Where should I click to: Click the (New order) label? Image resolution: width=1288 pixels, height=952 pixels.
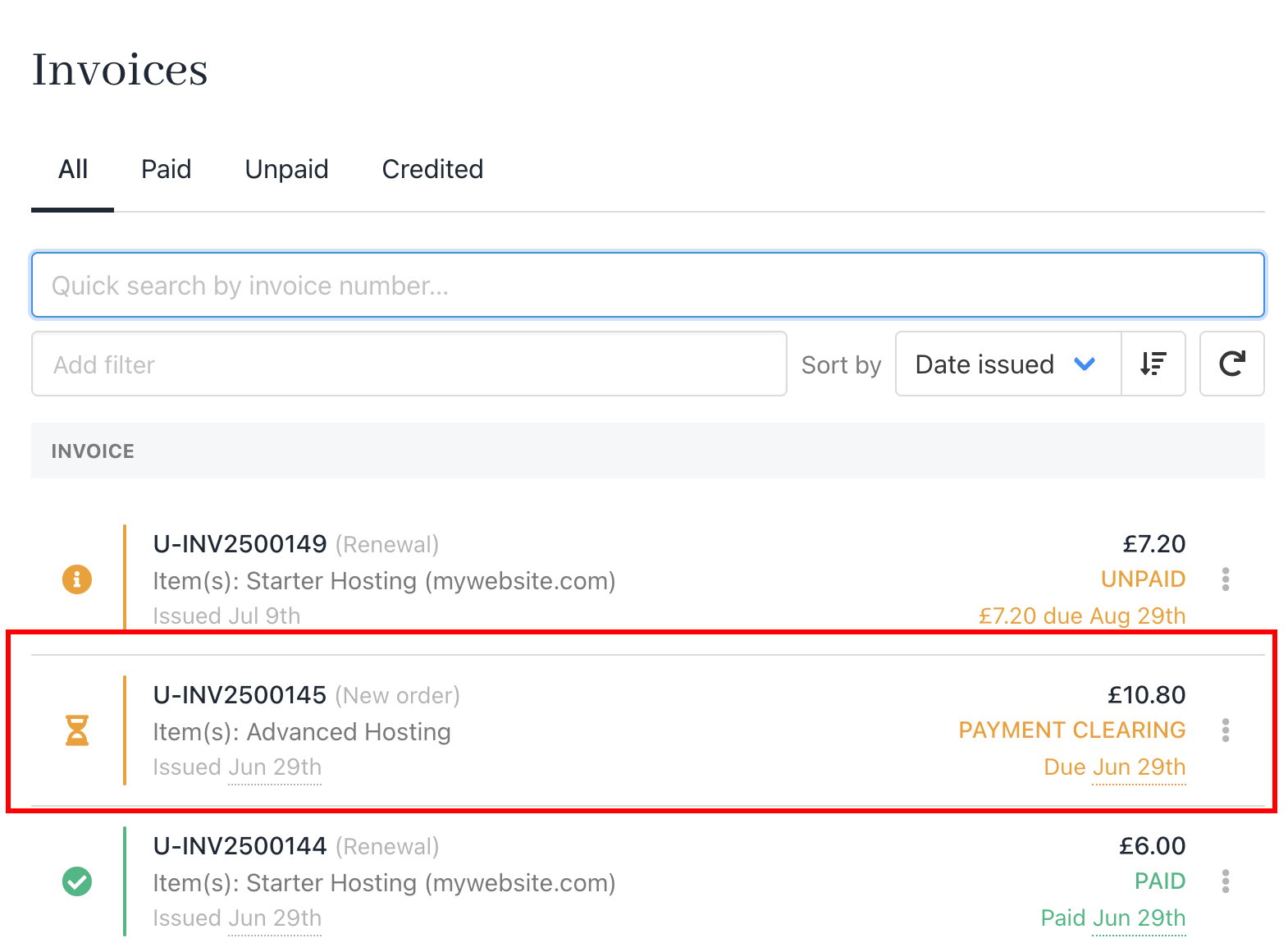(x=397, y=695)
